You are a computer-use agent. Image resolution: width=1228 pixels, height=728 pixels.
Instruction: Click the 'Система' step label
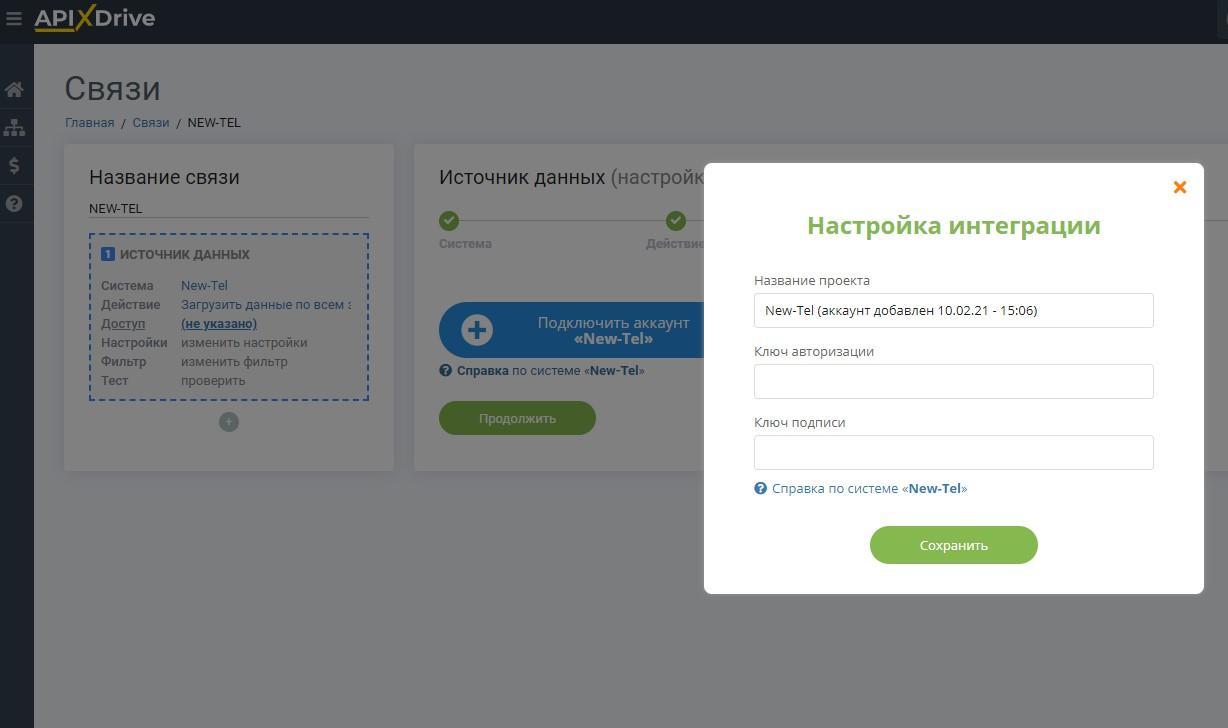click(x=465, y=244)
